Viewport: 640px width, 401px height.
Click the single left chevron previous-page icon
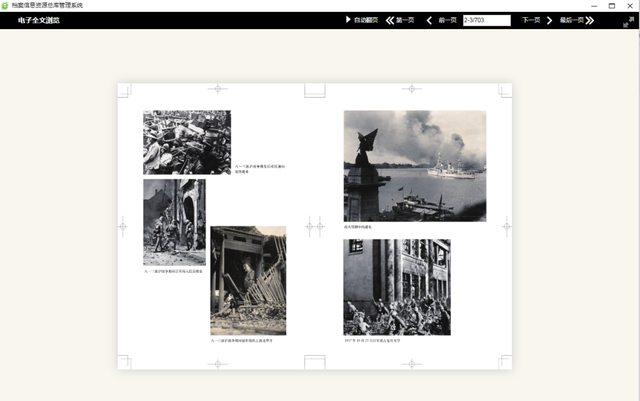coord(430,20)
